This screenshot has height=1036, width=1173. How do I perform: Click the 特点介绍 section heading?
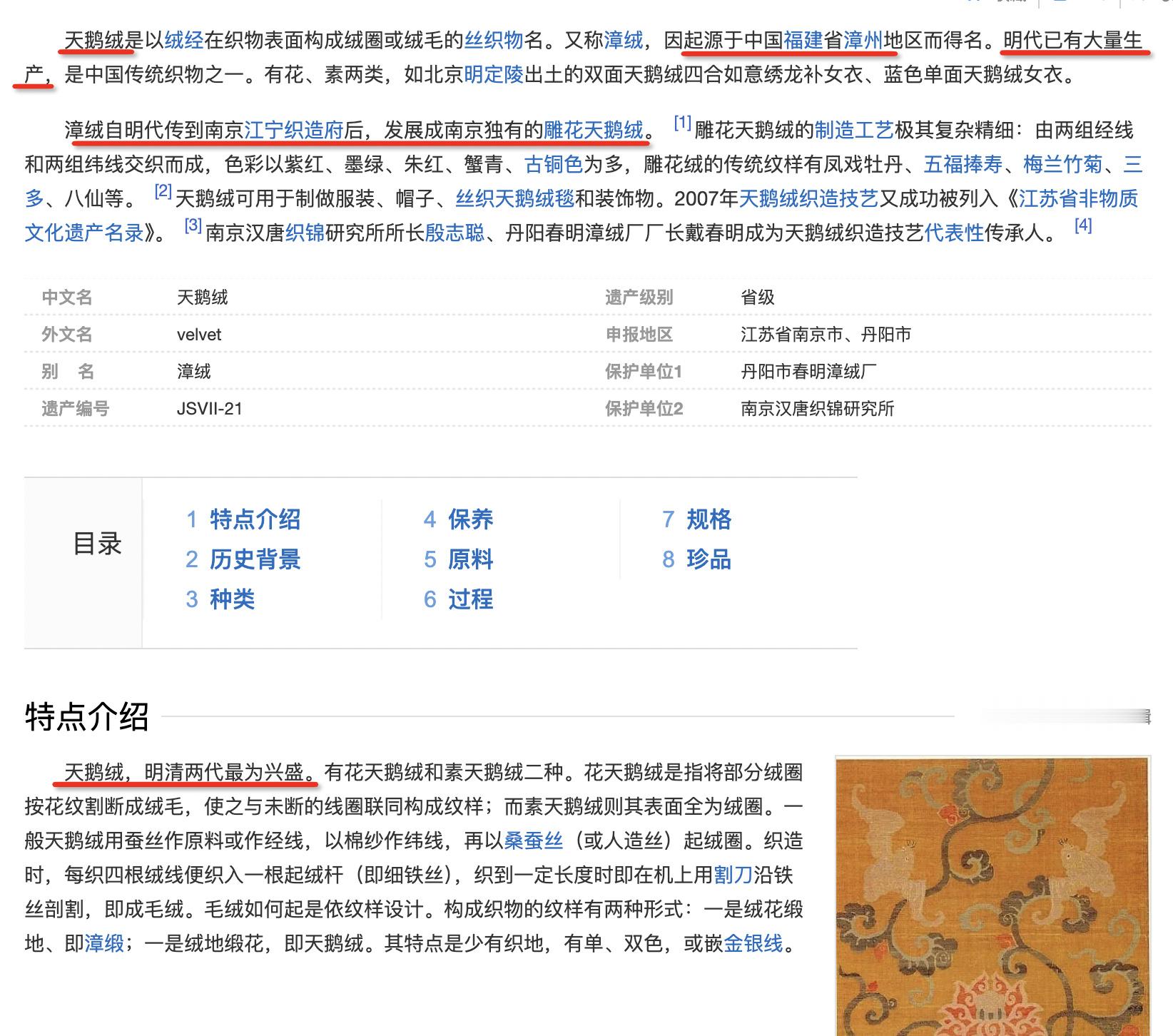click(87, 716)
